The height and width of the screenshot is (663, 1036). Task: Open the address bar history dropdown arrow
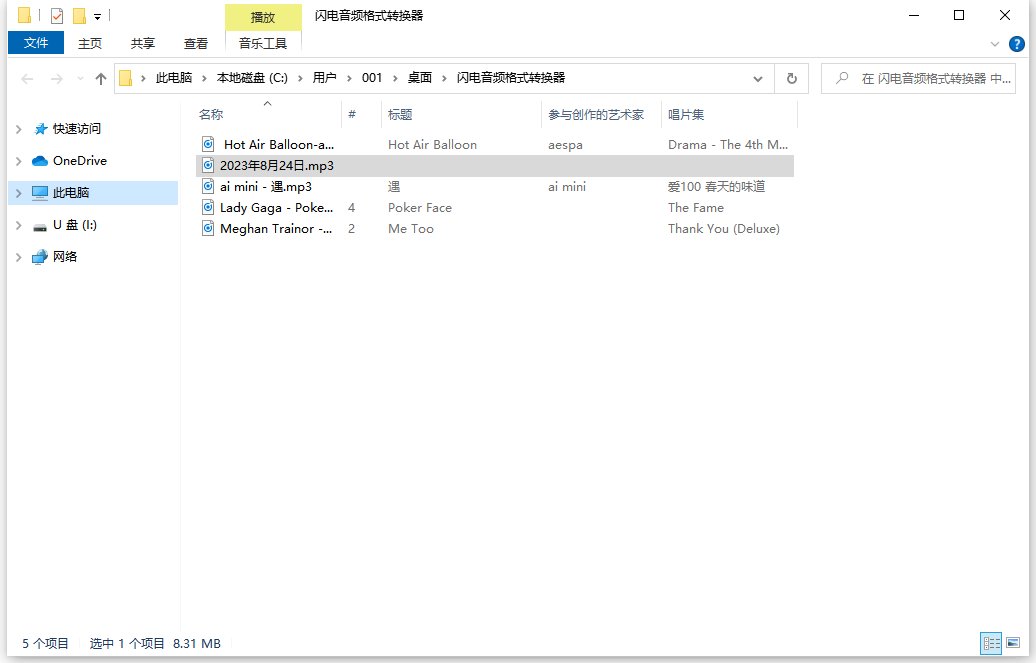[x=758, y=77]
